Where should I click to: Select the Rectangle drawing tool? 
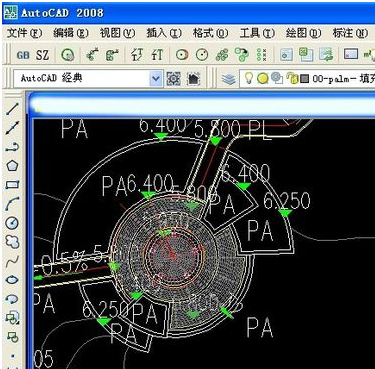tap(13, 184)
